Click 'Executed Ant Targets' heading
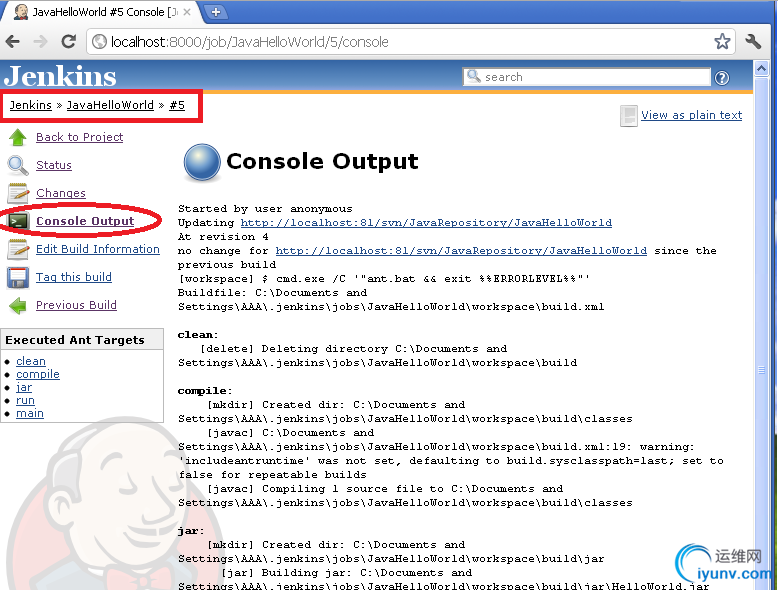Screen dimensions: 778x590 [x=75, y=340]
